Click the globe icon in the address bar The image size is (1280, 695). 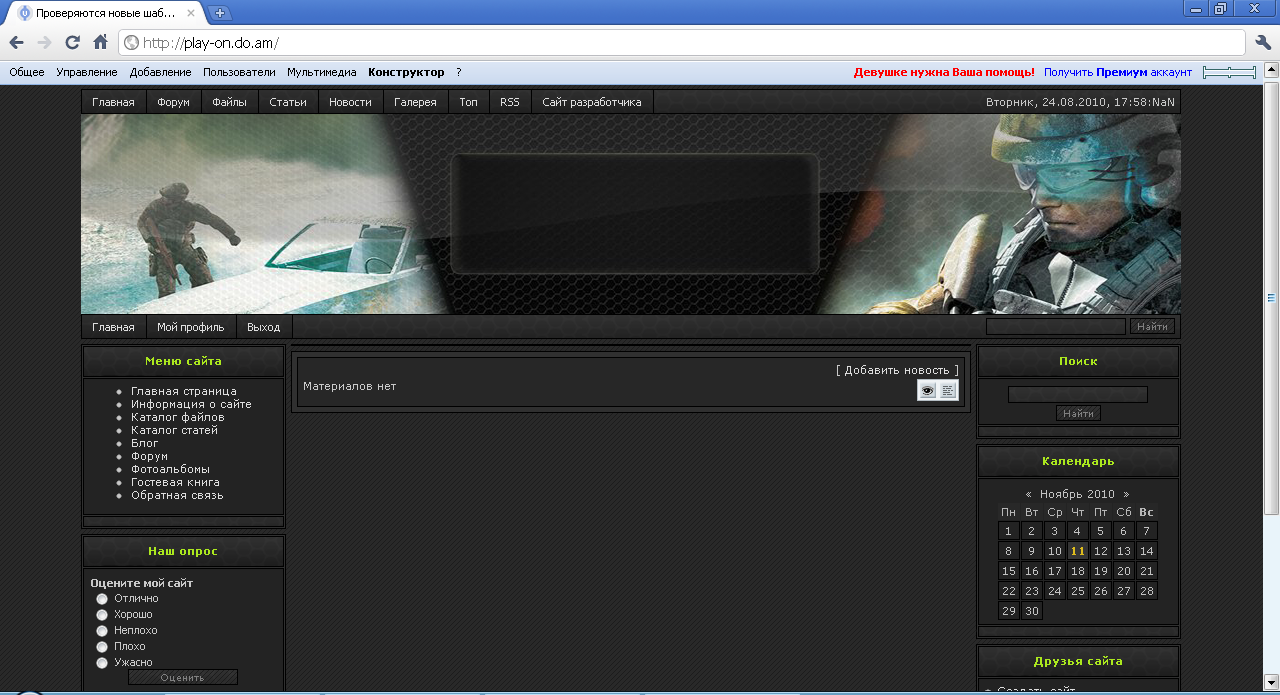coord(131,43)
